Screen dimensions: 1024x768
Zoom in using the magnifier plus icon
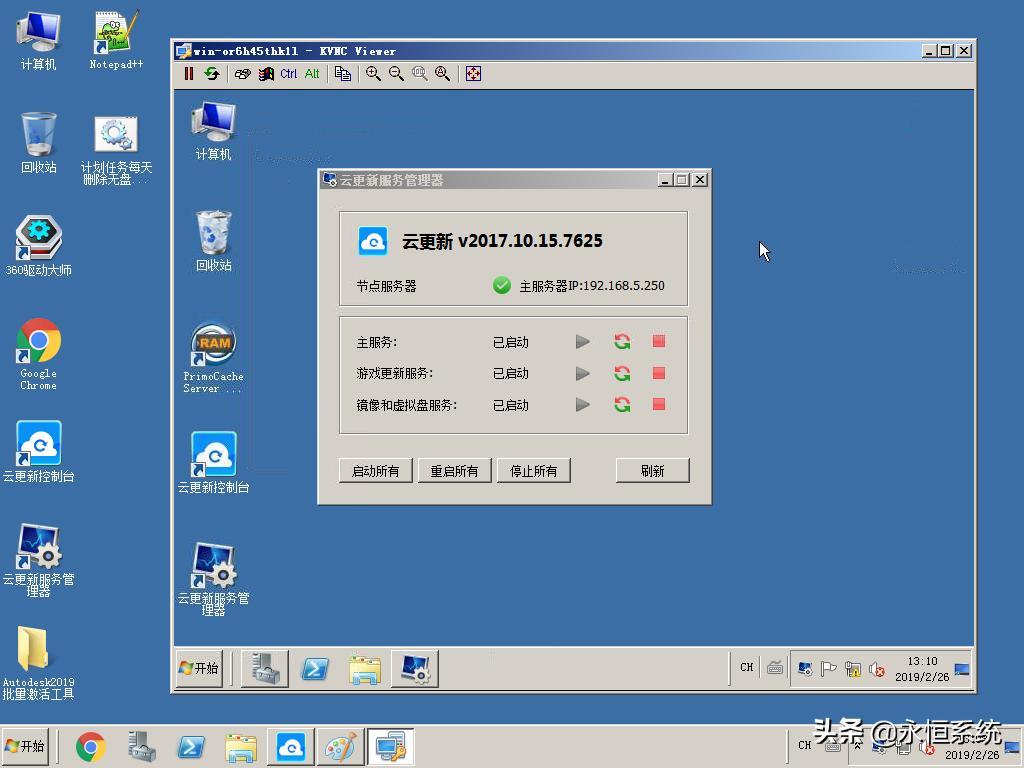[373, 73]
